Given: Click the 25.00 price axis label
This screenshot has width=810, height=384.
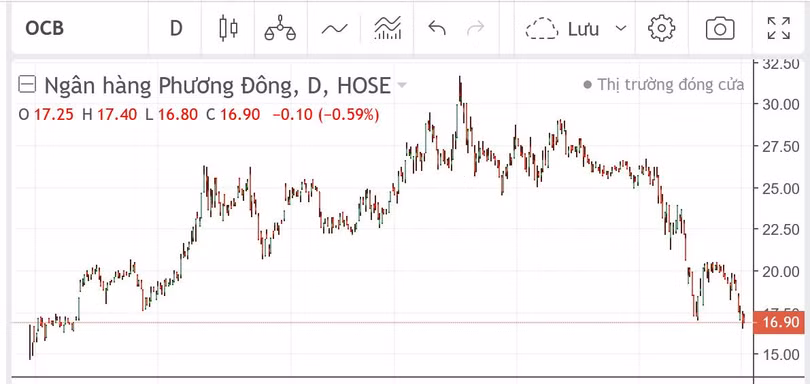Looking at the screenshot, I should point(782,188).
